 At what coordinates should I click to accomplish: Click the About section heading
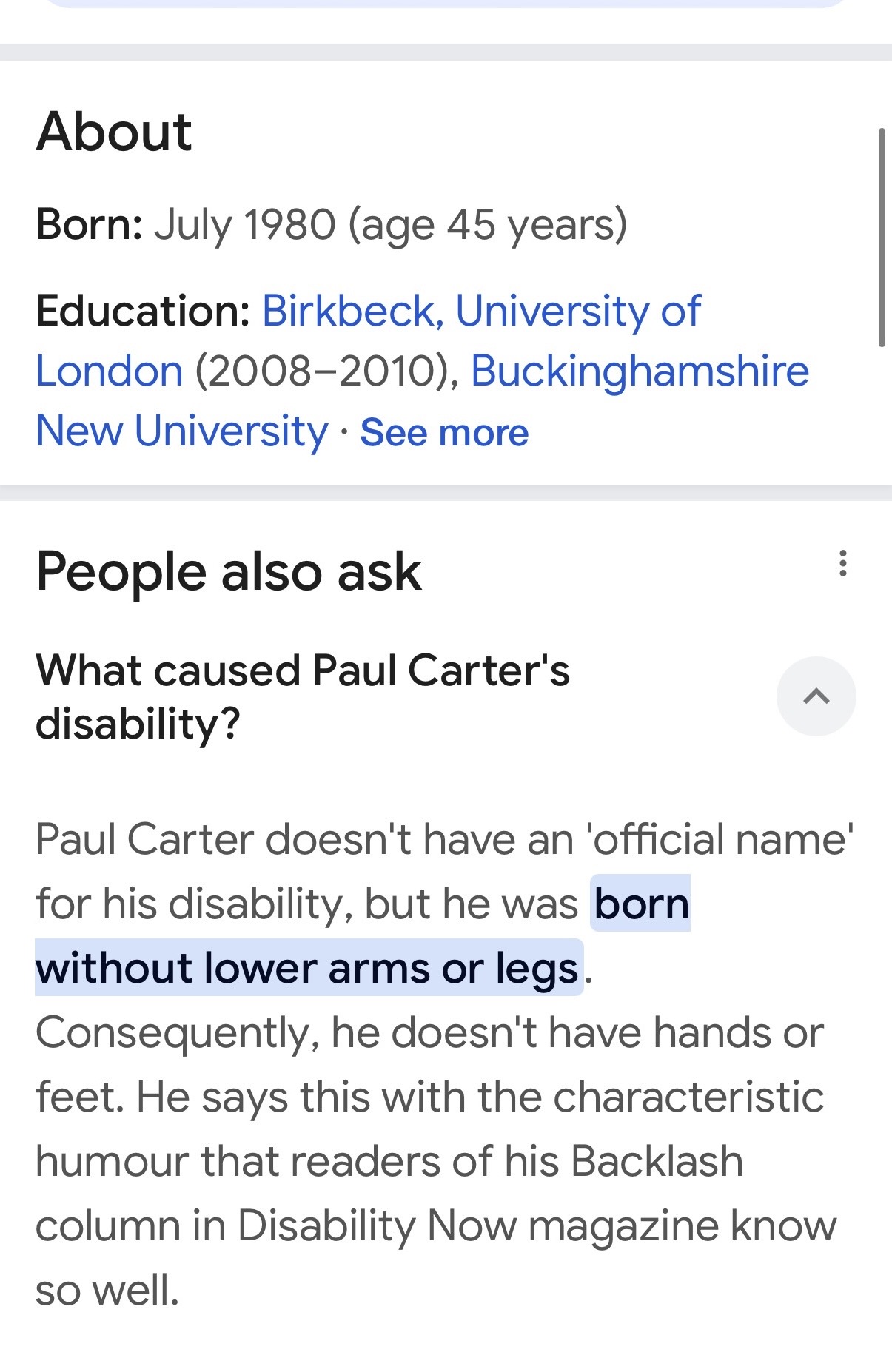point(114,132)
